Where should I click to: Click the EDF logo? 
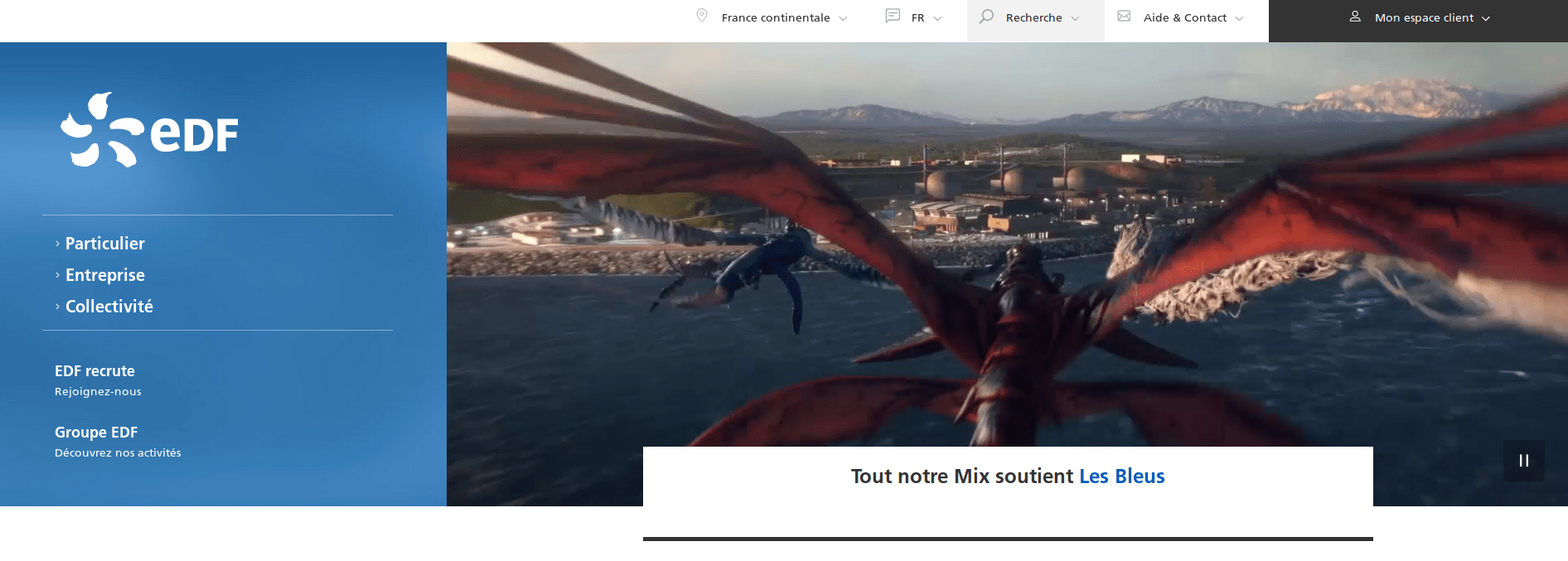coord(149,131)
